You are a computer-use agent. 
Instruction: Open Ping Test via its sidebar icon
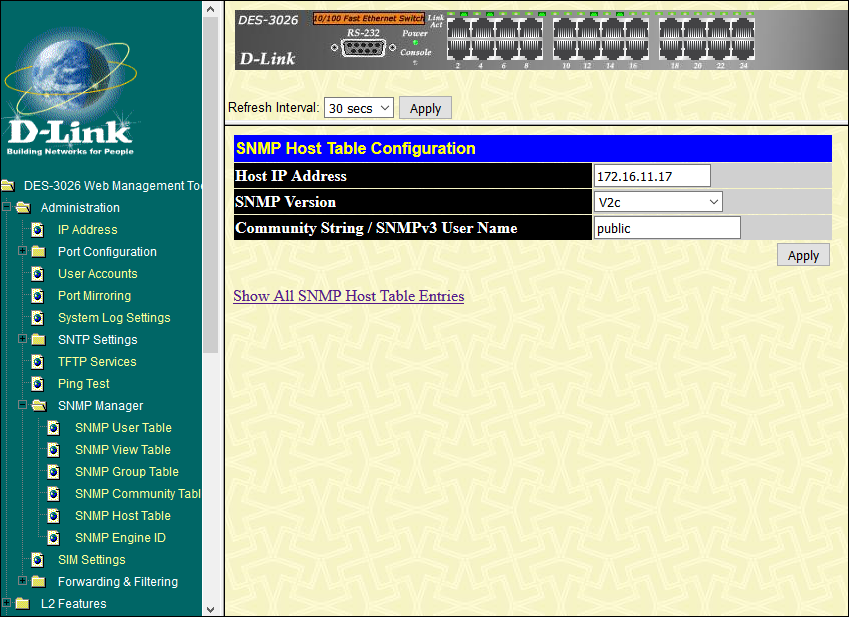pos(38,383)
